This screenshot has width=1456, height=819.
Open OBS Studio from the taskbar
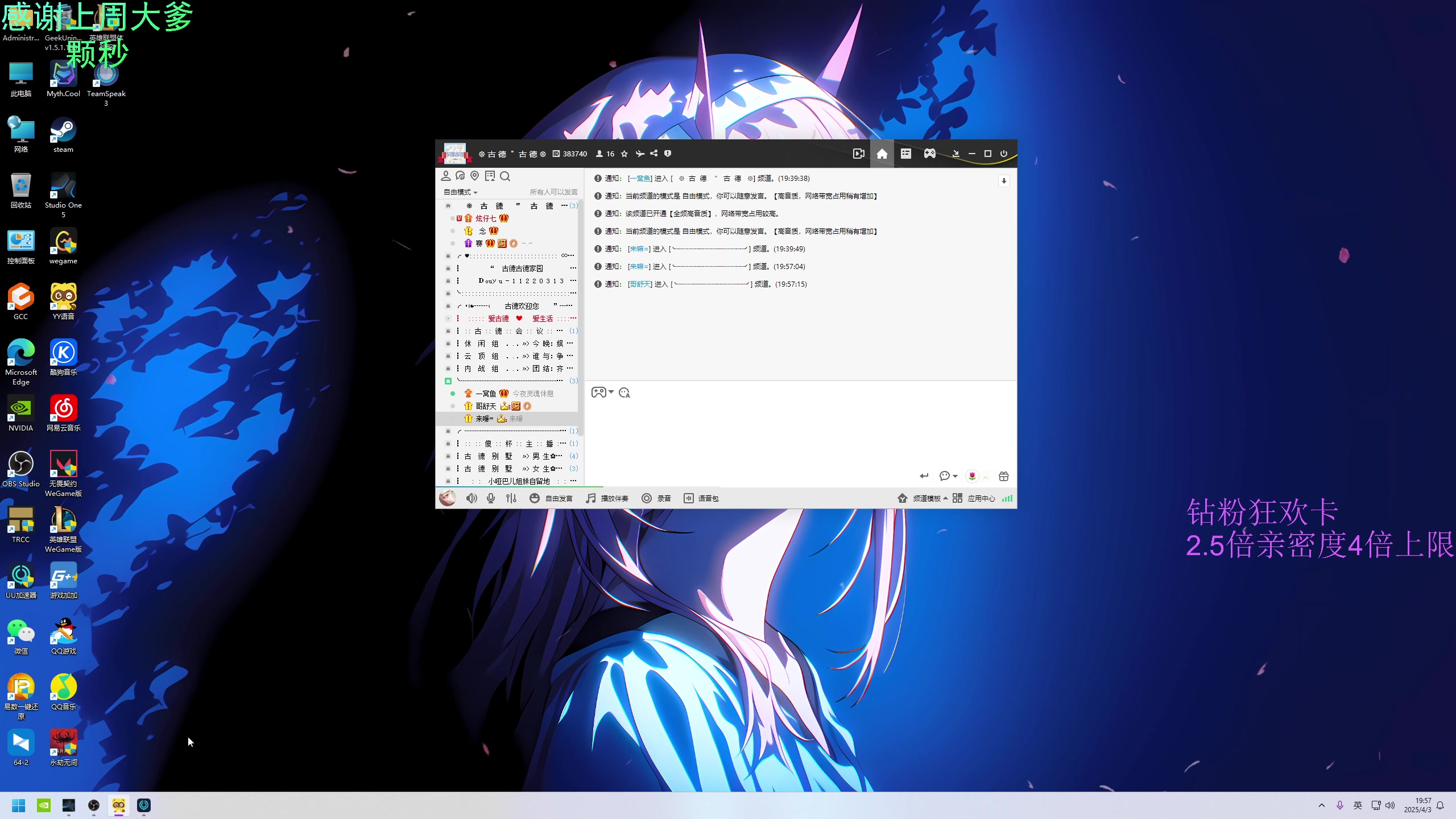click(94, 805)
